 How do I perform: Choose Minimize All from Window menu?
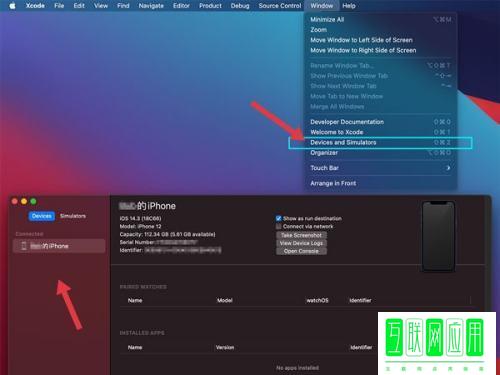381,20
